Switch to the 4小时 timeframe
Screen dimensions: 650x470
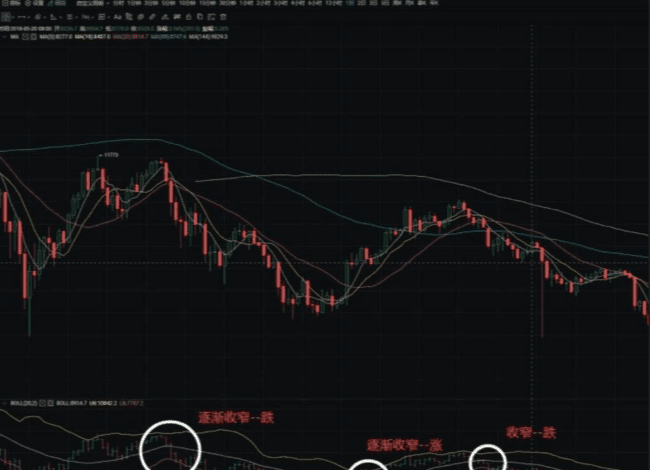tap(298, 3)
